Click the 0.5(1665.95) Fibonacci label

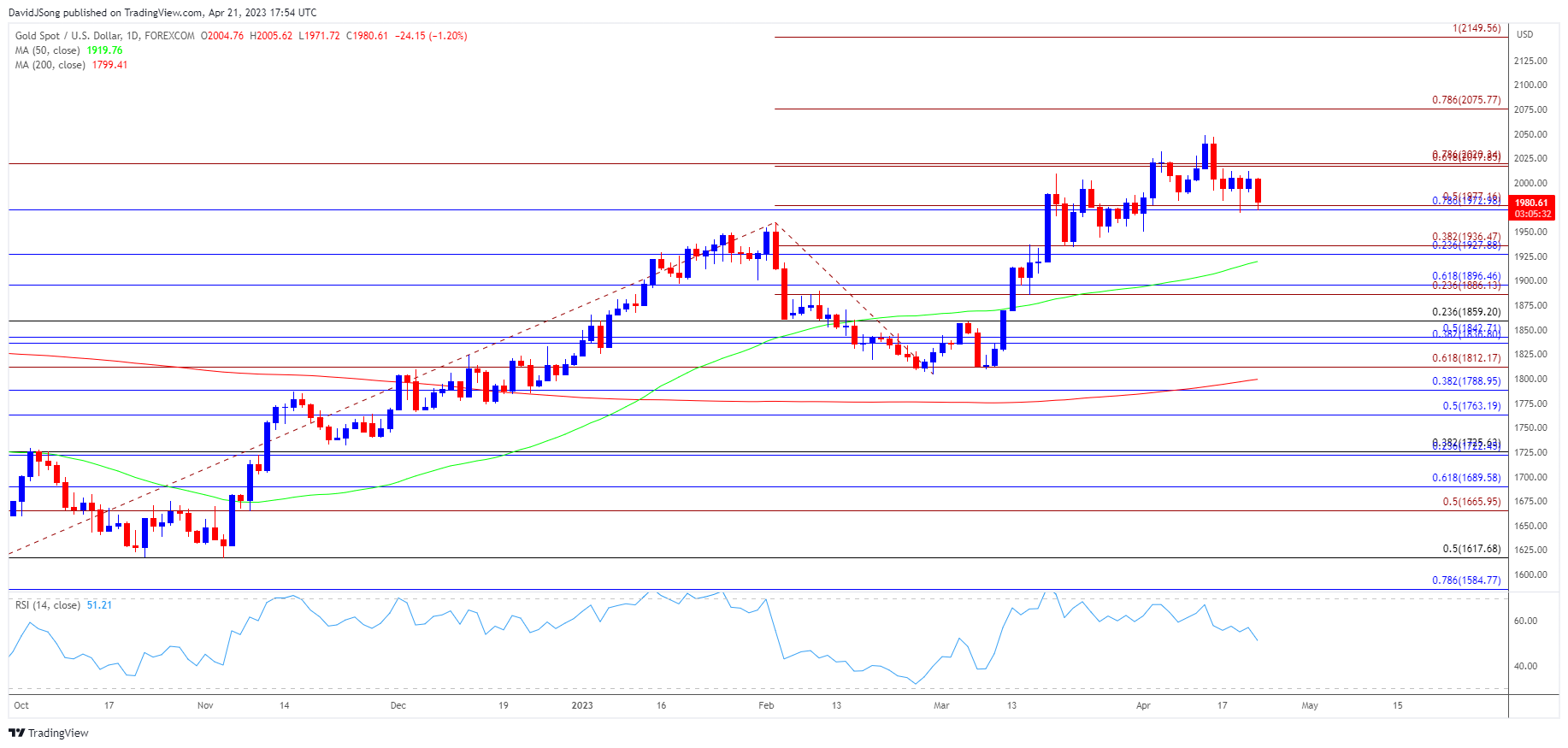point(1471,502)
